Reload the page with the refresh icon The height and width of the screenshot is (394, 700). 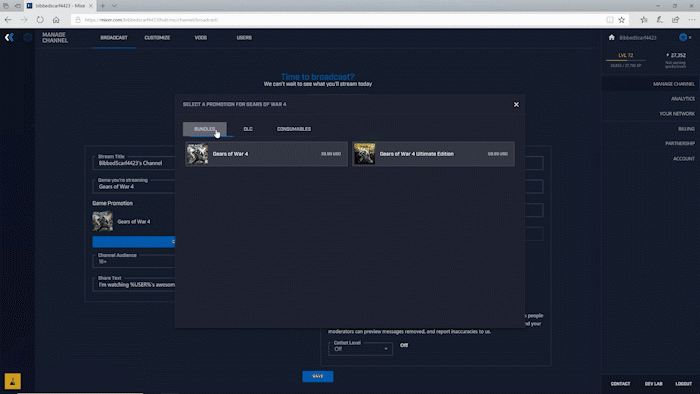(x=40, y=20)
